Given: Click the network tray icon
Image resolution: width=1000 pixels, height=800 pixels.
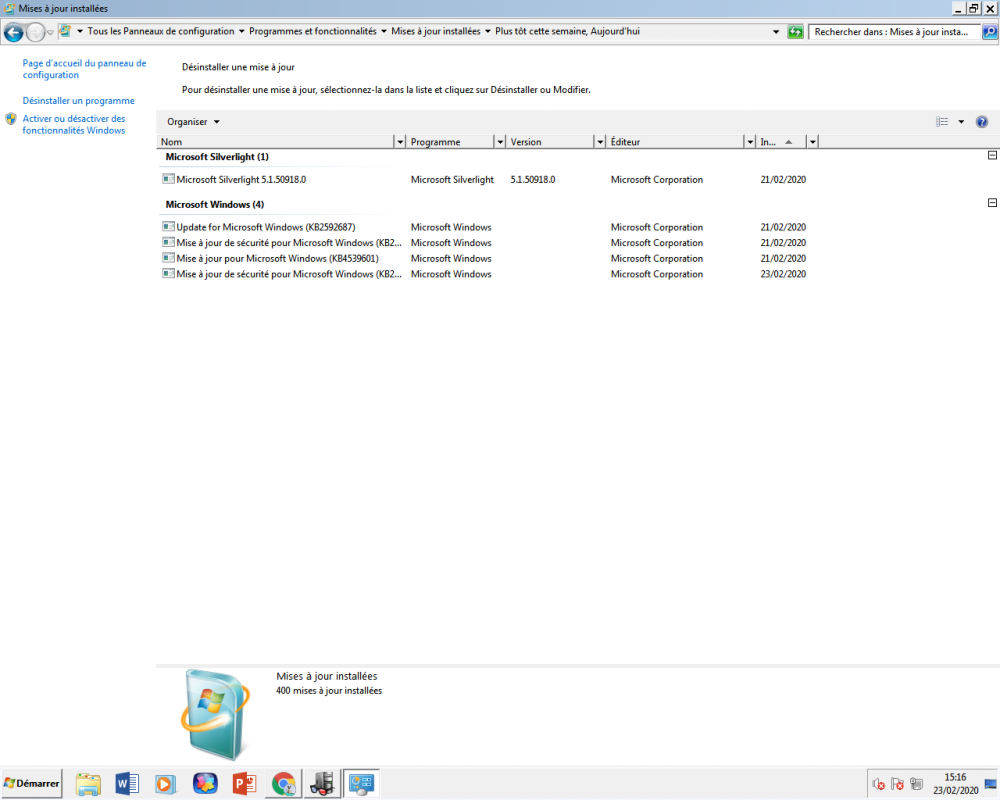Looking at the screenshot, I should coord(916,784).
